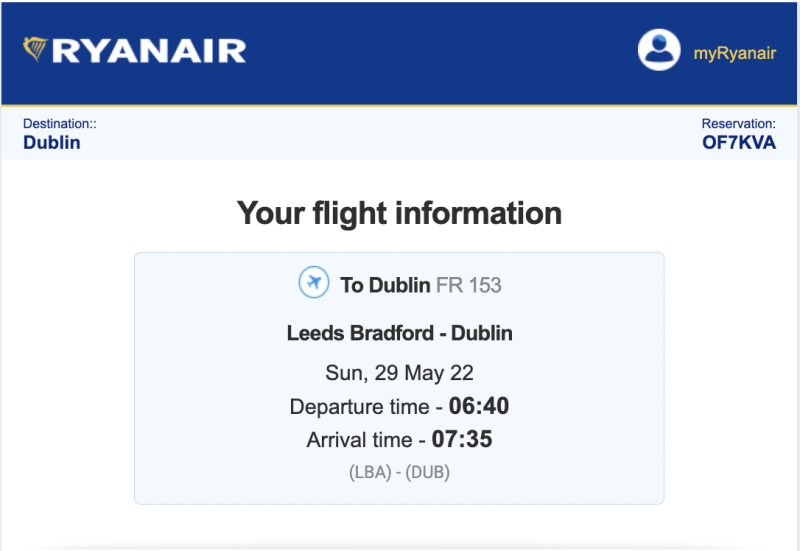Click the (LBA) departure airport code
This screenshot has width=800, height=551.
[x=371, y=472]
